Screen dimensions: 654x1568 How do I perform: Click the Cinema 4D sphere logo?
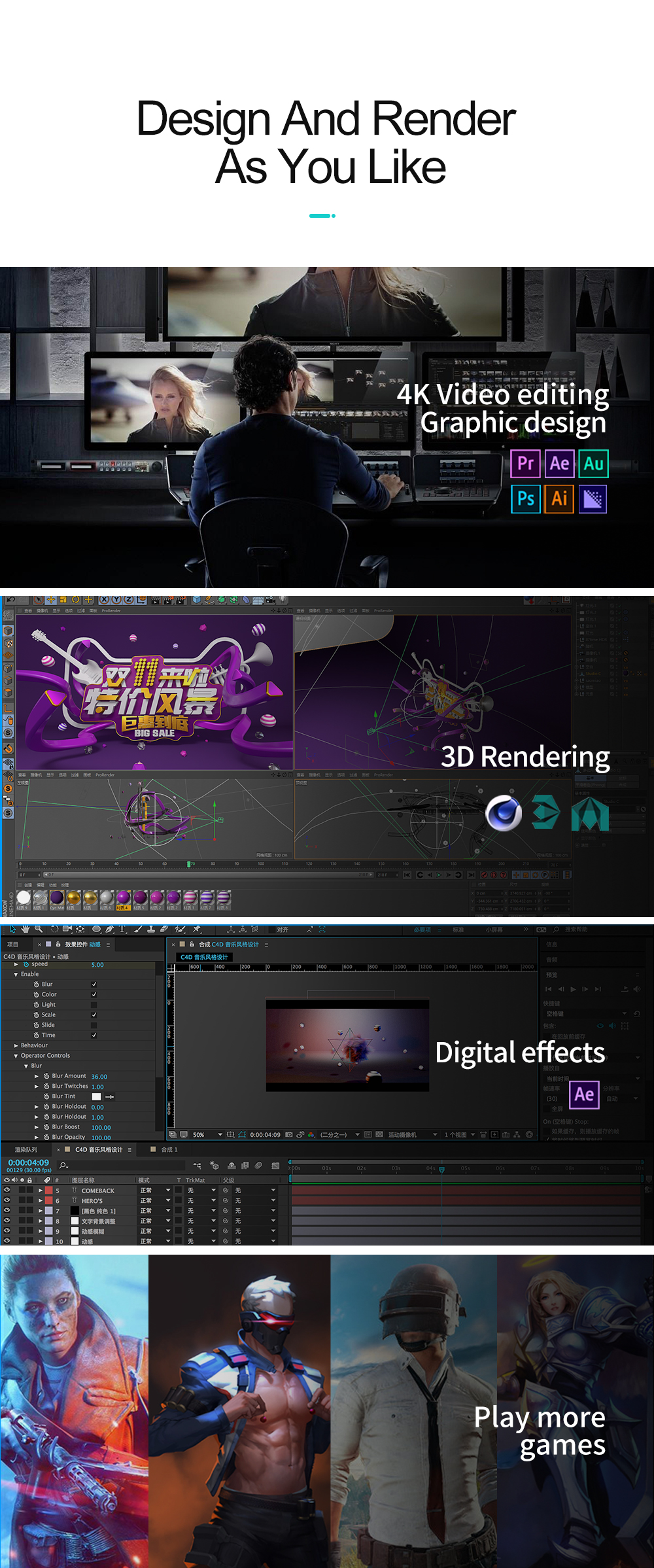point(503,813)
